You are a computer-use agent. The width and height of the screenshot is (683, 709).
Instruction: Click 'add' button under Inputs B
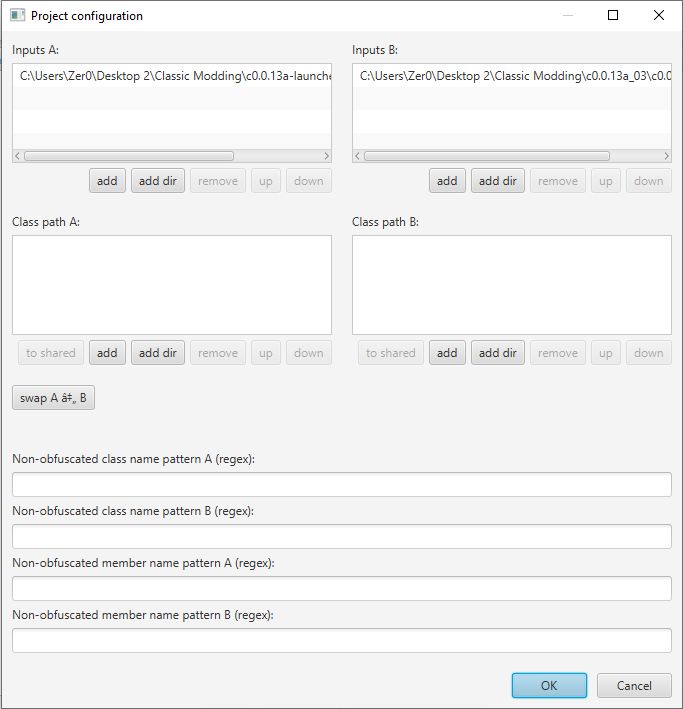pos(447,181)
